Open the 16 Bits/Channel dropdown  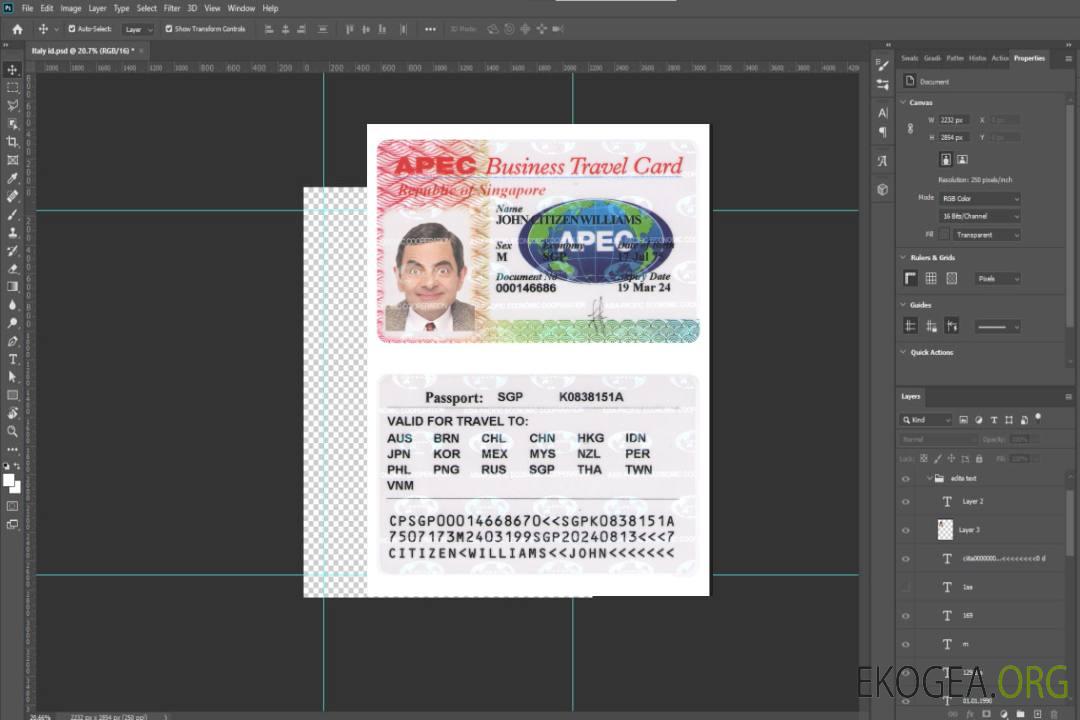tap(979, 216)
